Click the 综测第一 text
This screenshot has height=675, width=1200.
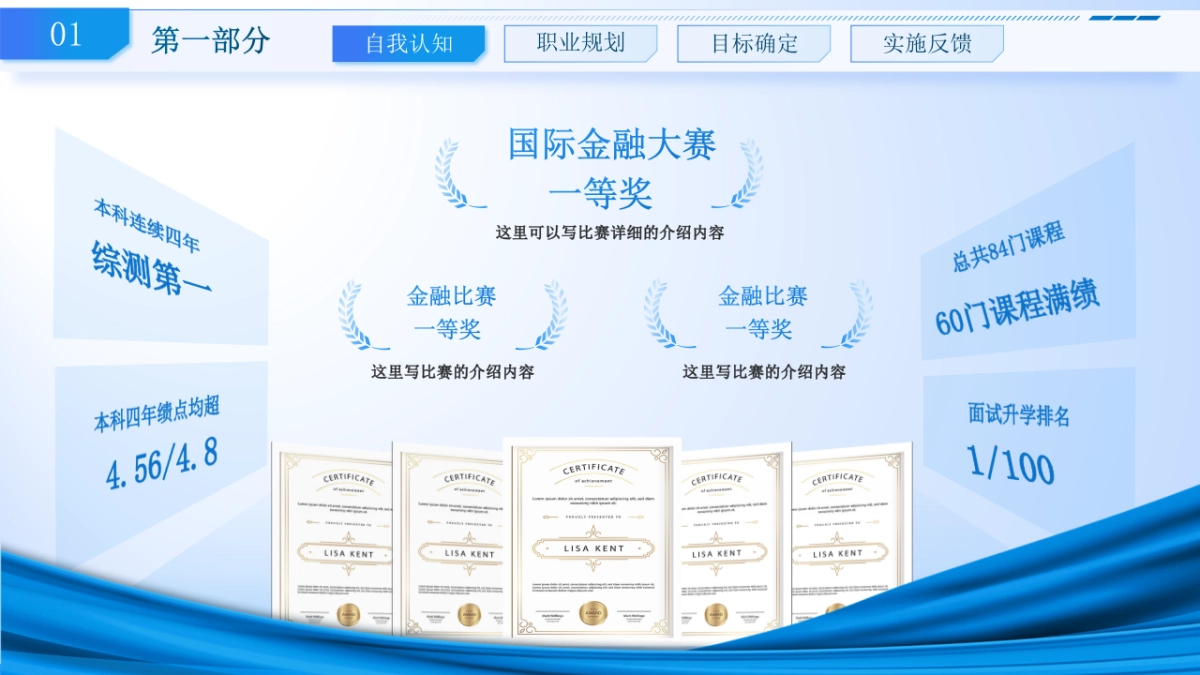[x=151, y=267]
